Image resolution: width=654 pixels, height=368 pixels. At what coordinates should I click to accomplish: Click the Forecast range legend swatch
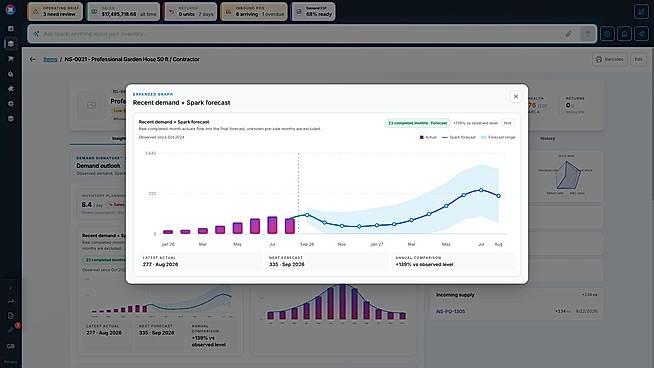point(484,137)
